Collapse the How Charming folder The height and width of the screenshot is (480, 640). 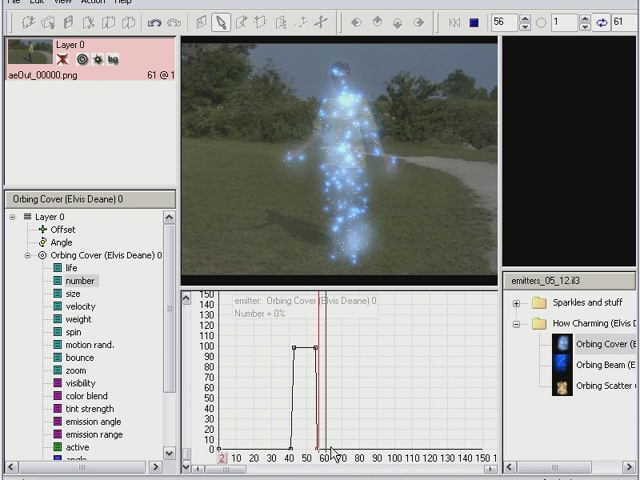(516, 324)
